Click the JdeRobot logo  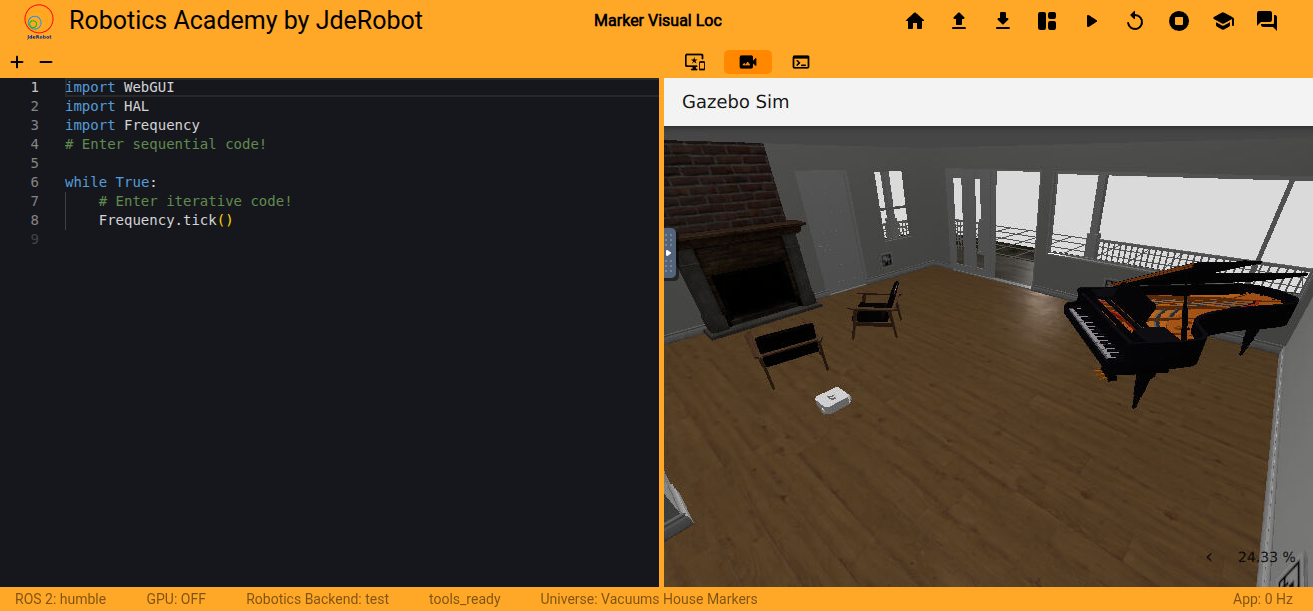pyautogui.click(x=39, y=21)
